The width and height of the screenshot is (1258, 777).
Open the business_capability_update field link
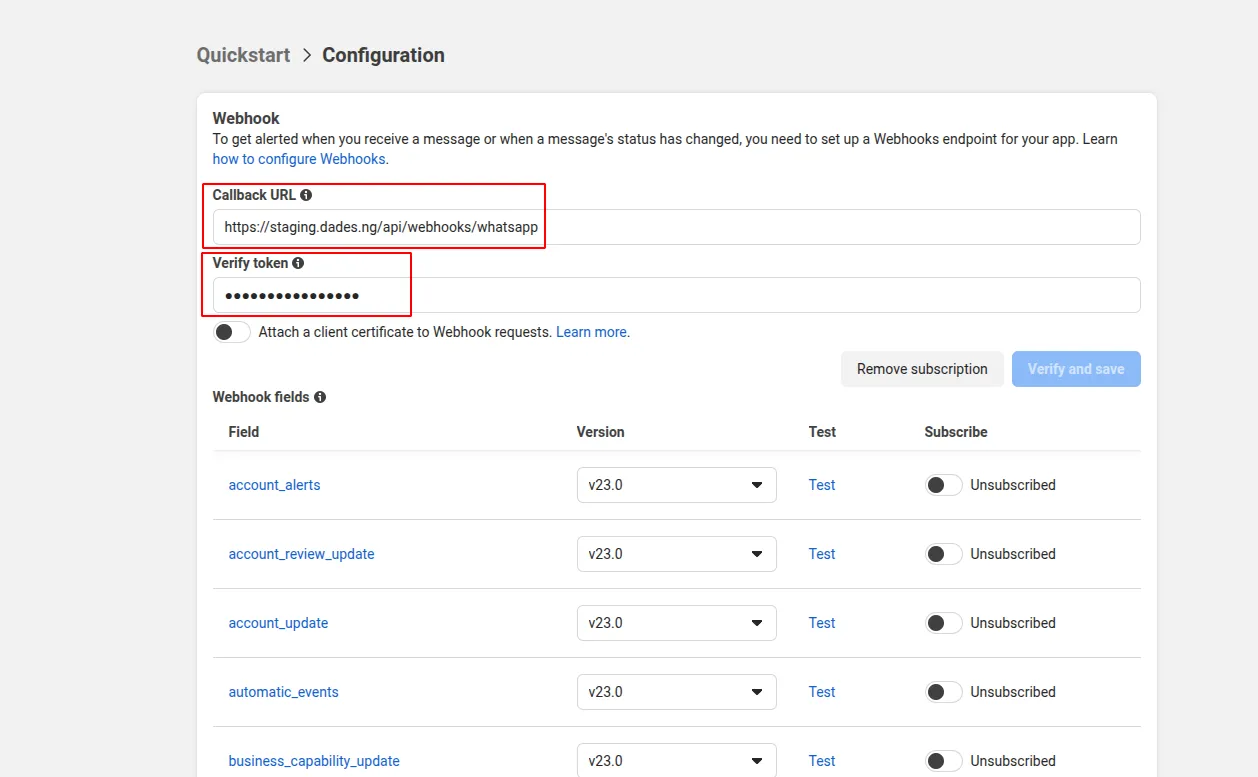pos(314,761)
